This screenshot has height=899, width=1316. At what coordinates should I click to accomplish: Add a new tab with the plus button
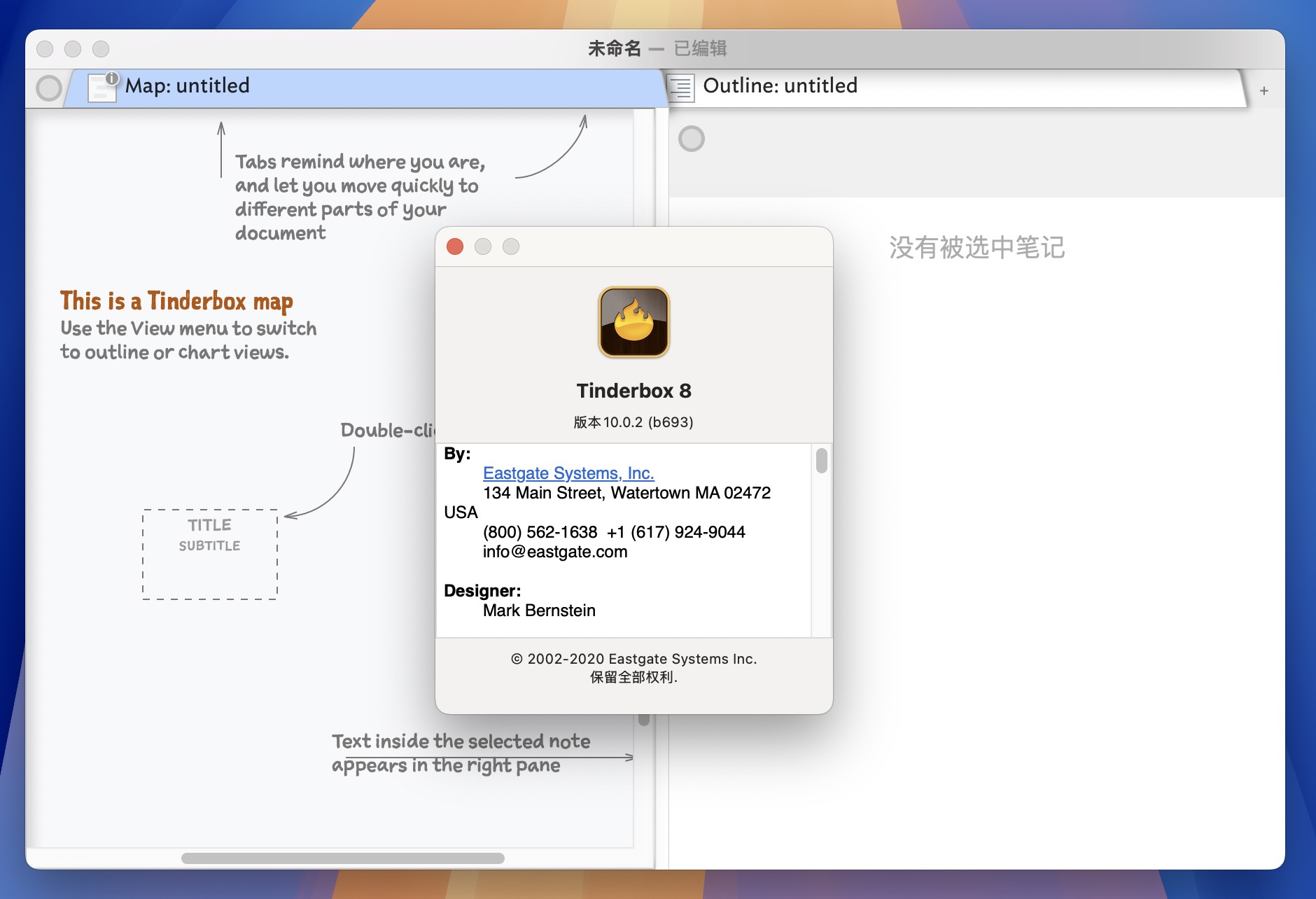pyautogui.click(x=1264, y=91)
